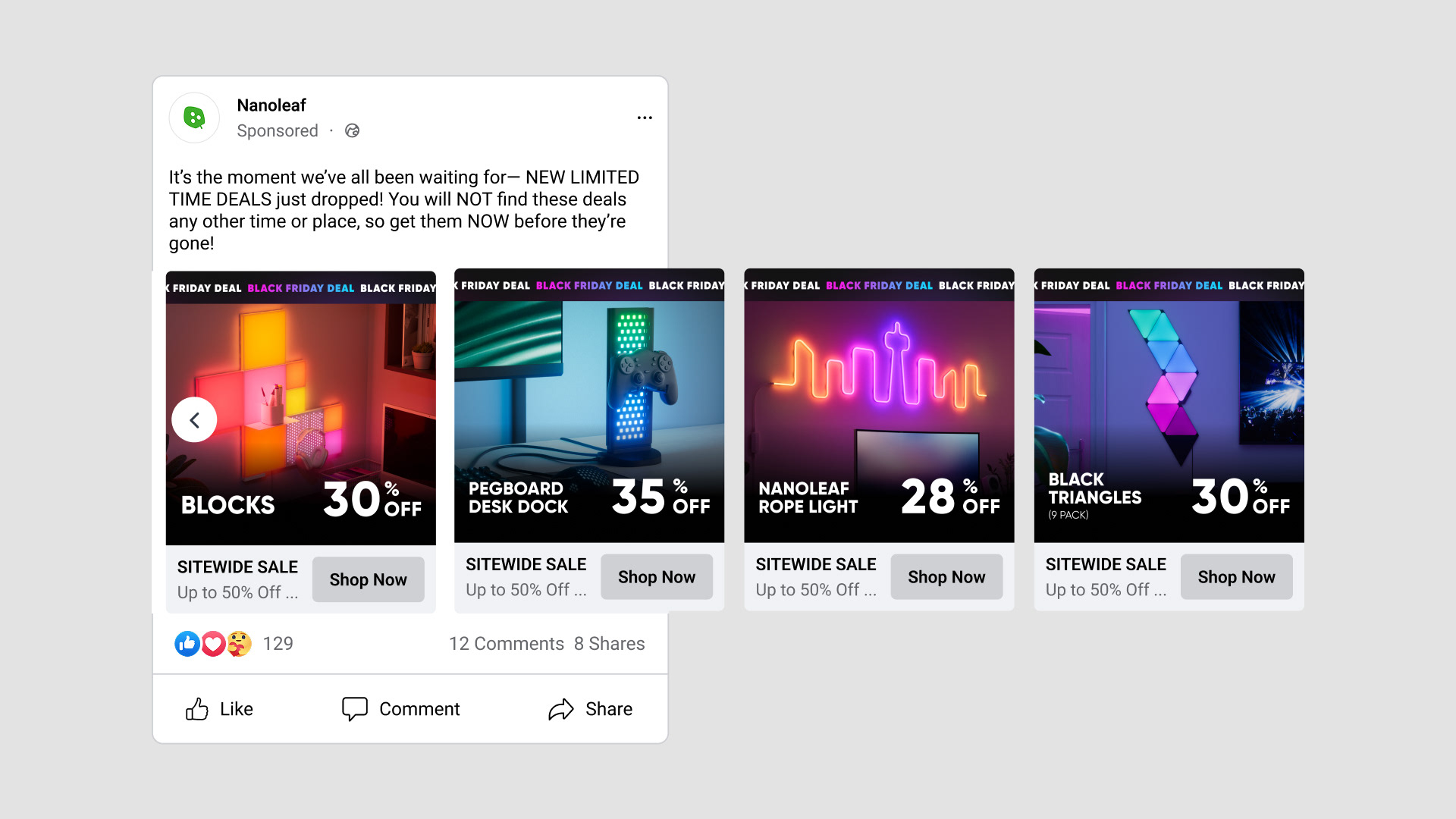Click the blue thumbs-up reaction icon

tap(187, 644)
